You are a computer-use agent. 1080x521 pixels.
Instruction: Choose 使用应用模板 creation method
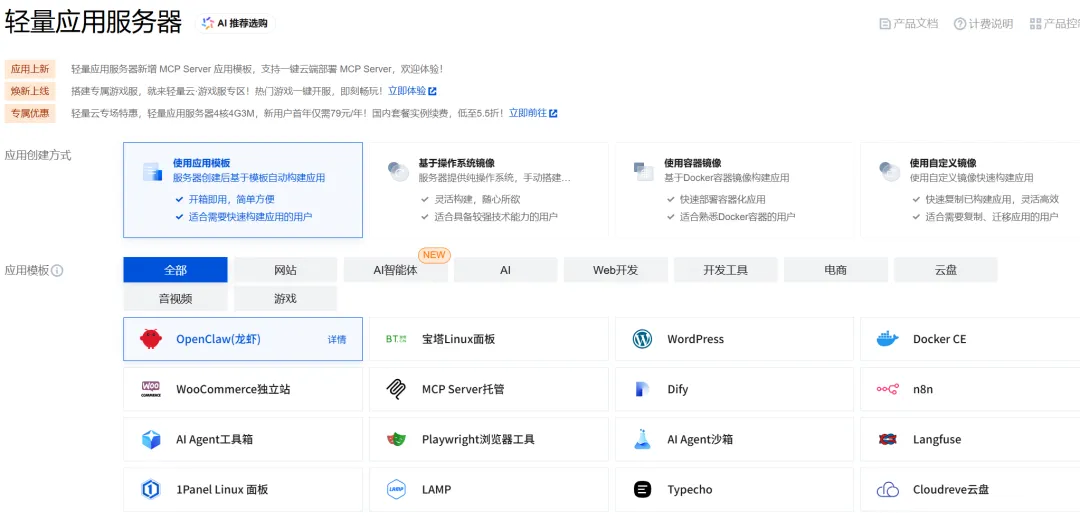tap(243, 190)
